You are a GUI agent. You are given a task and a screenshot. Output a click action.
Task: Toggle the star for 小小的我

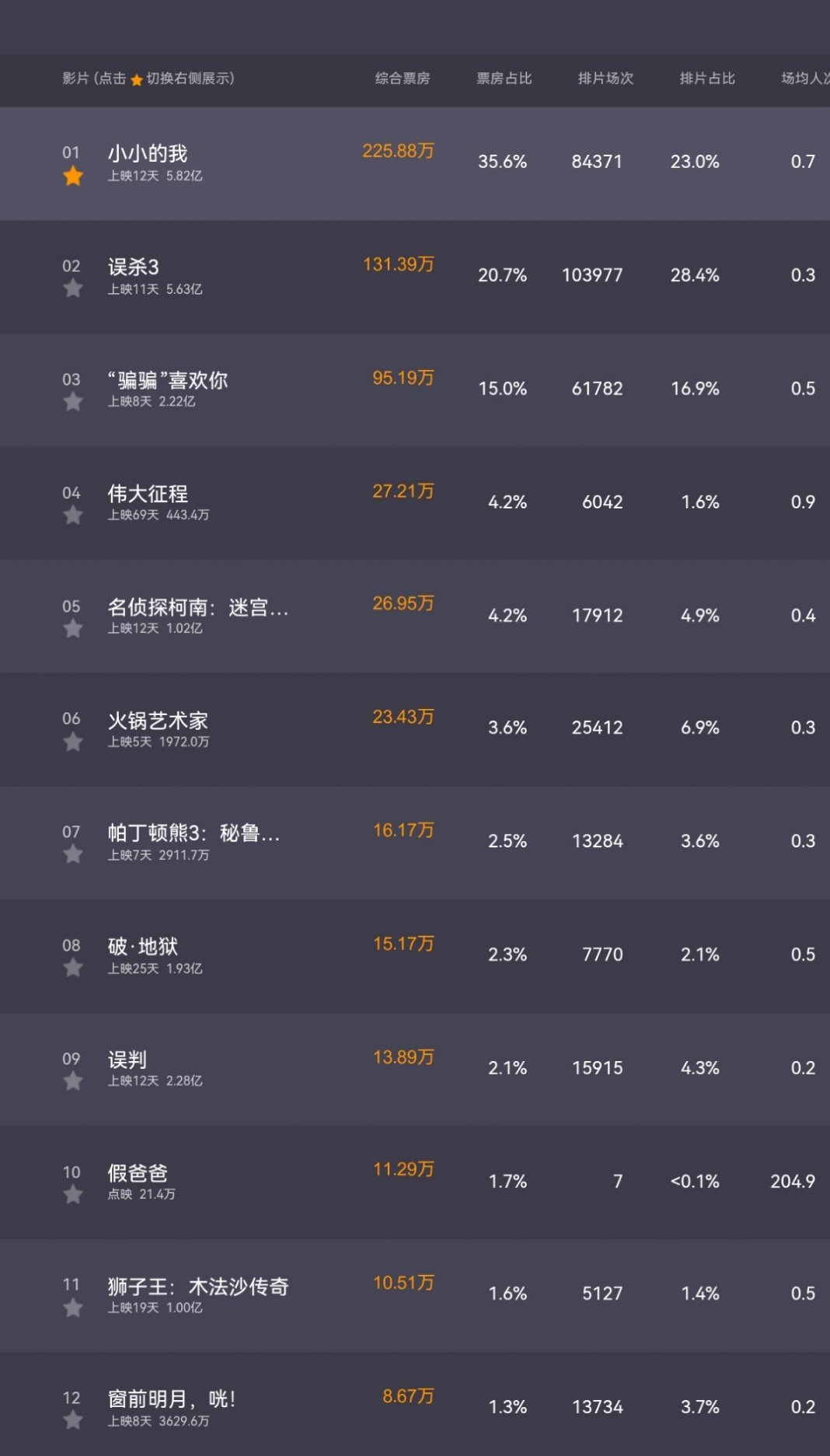point(73,176)
